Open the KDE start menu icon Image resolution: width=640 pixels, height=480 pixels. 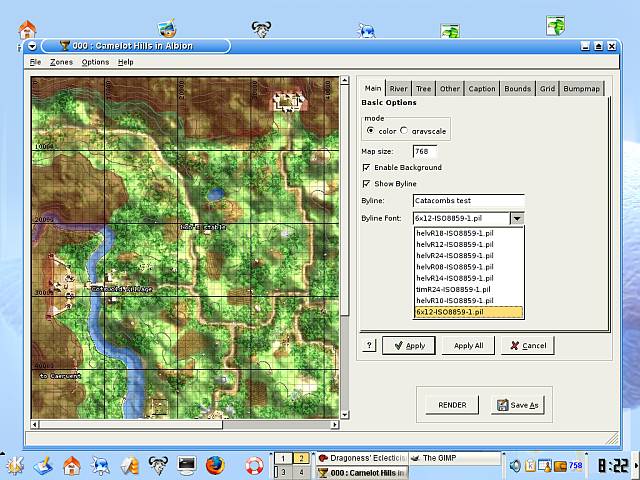pyautogui.click(x=14, y=465)
